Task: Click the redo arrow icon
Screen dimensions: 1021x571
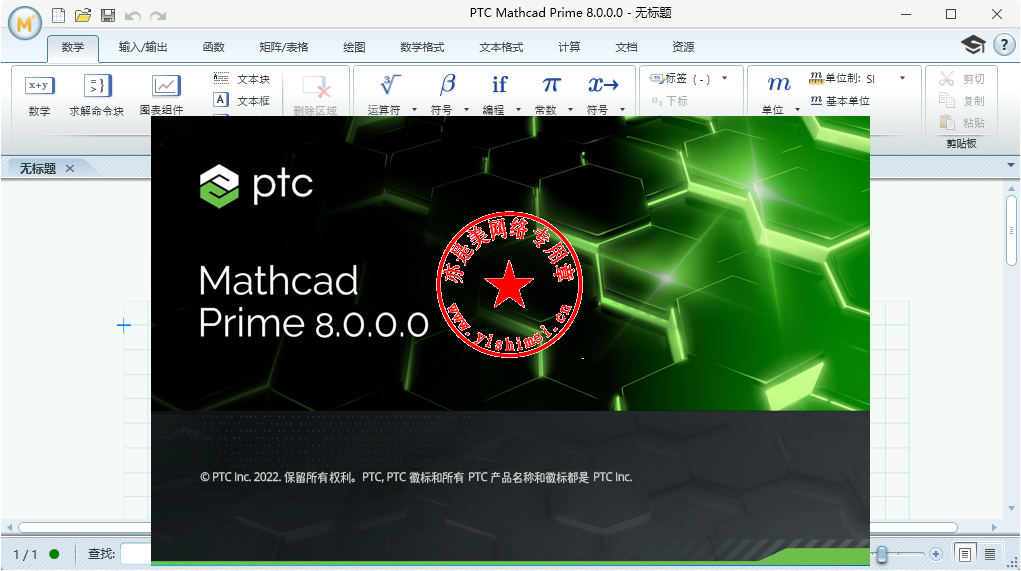Action: pos(158,16)
